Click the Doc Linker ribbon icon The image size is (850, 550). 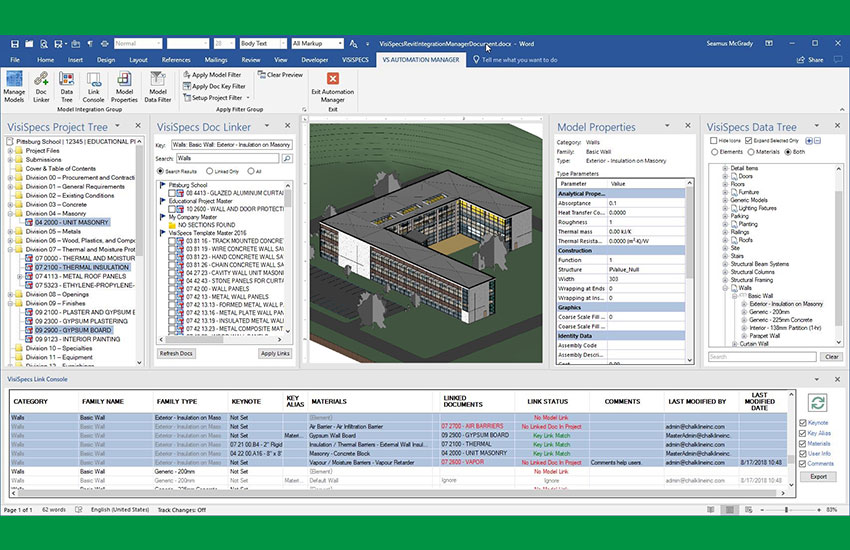43,87
